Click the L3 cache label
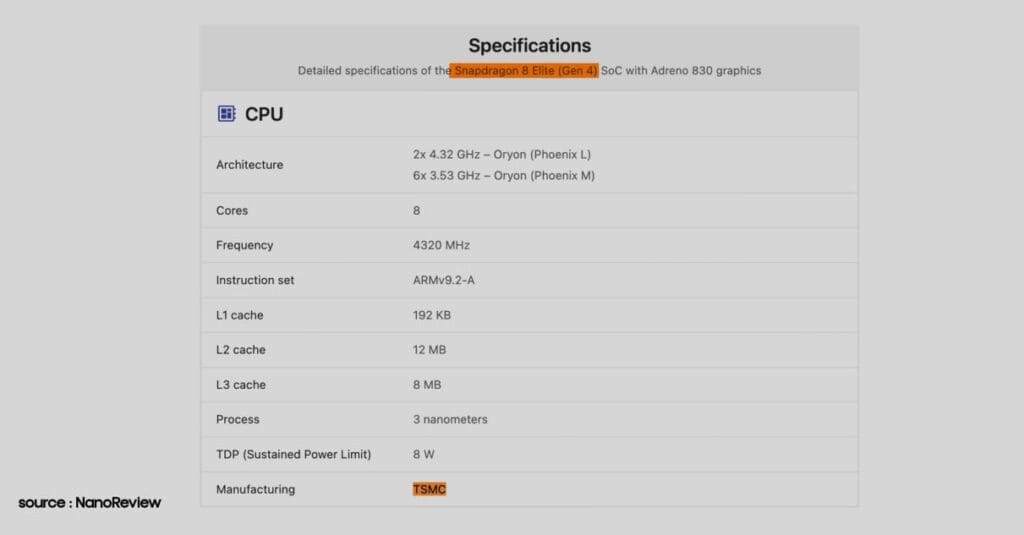1024x535 pixels. pyautogui.click(x=240, y=385)
